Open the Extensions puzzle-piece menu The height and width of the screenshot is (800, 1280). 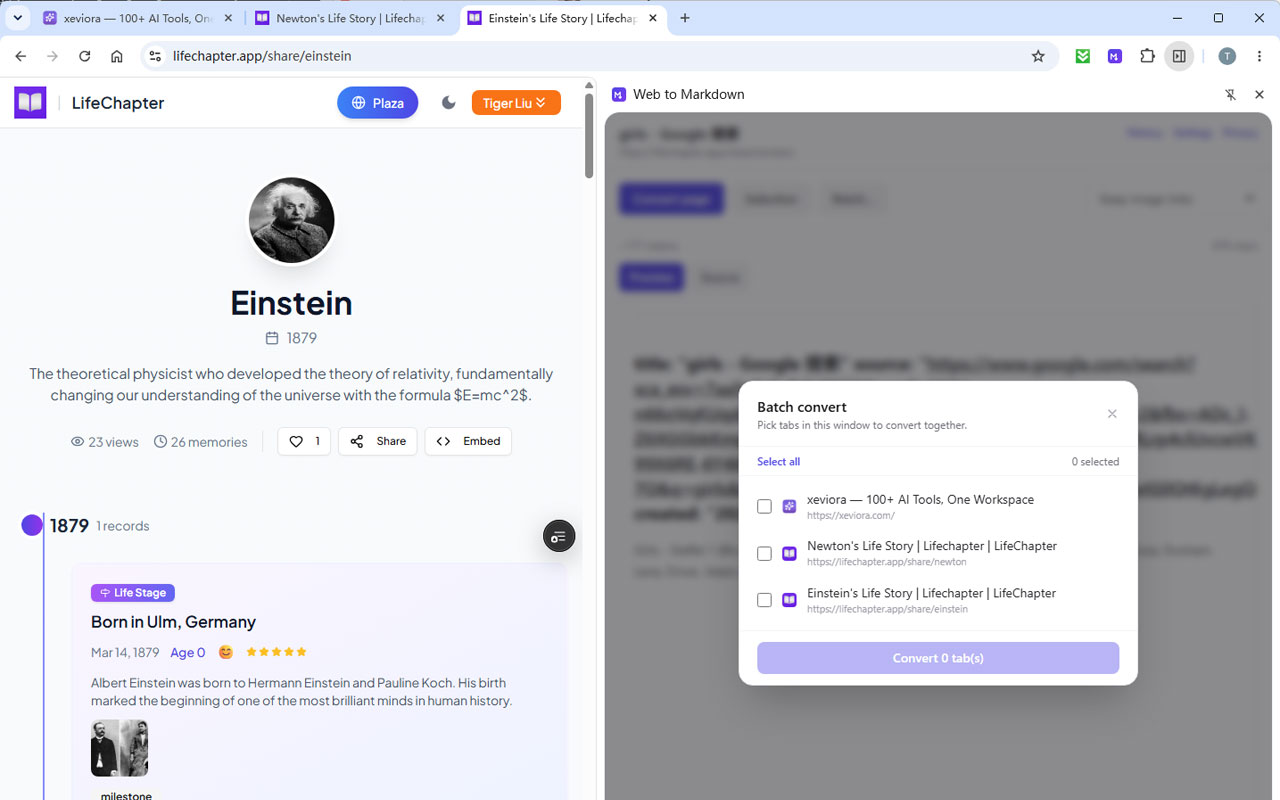[1147, 57]
